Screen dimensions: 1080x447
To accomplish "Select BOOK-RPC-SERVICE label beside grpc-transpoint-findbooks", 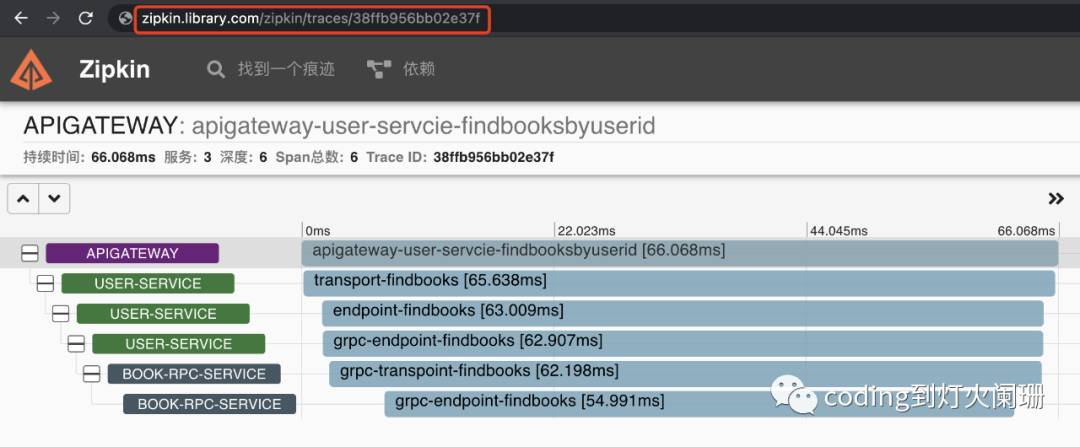I will coord(194,374).
